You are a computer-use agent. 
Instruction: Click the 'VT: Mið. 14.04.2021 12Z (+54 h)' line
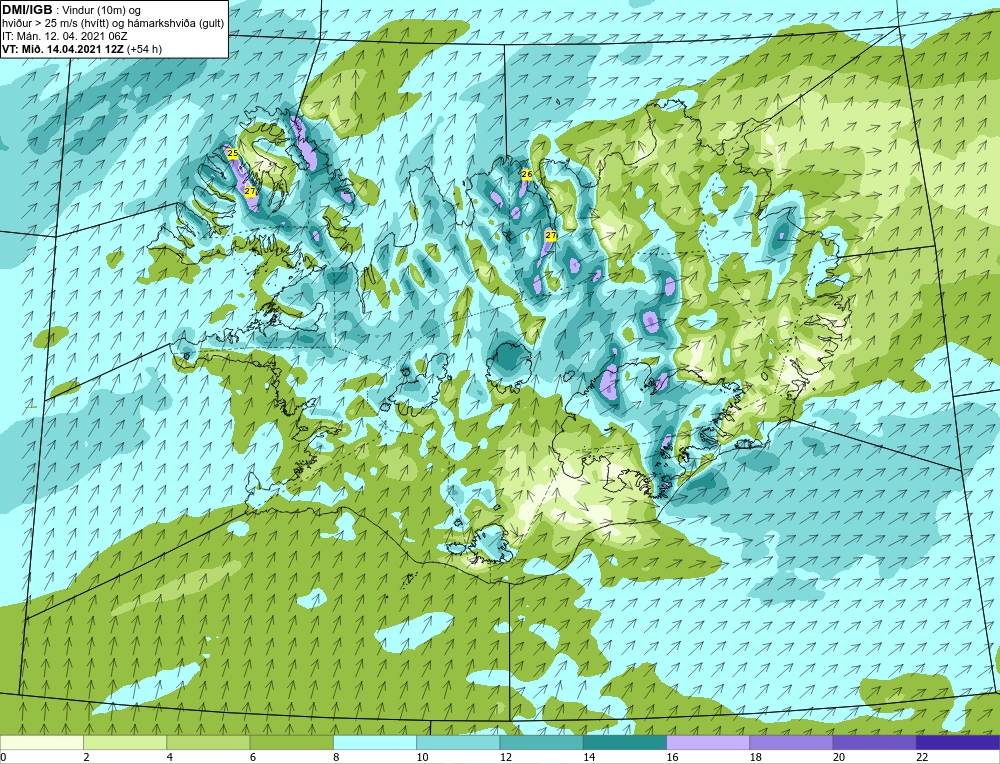pyautogui.click(x=82, y=49)
